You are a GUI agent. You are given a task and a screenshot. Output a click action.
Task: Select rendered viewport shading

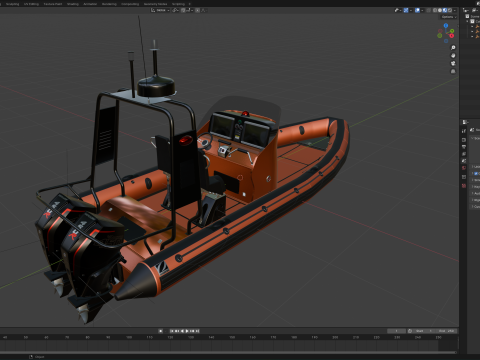pos(450,10)
